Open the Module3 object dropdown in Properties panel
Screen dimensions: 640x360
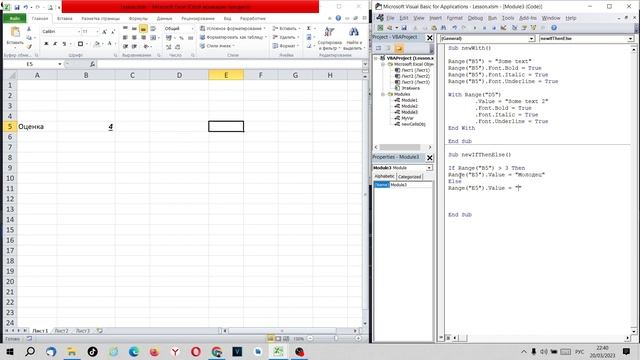point(429,168)
